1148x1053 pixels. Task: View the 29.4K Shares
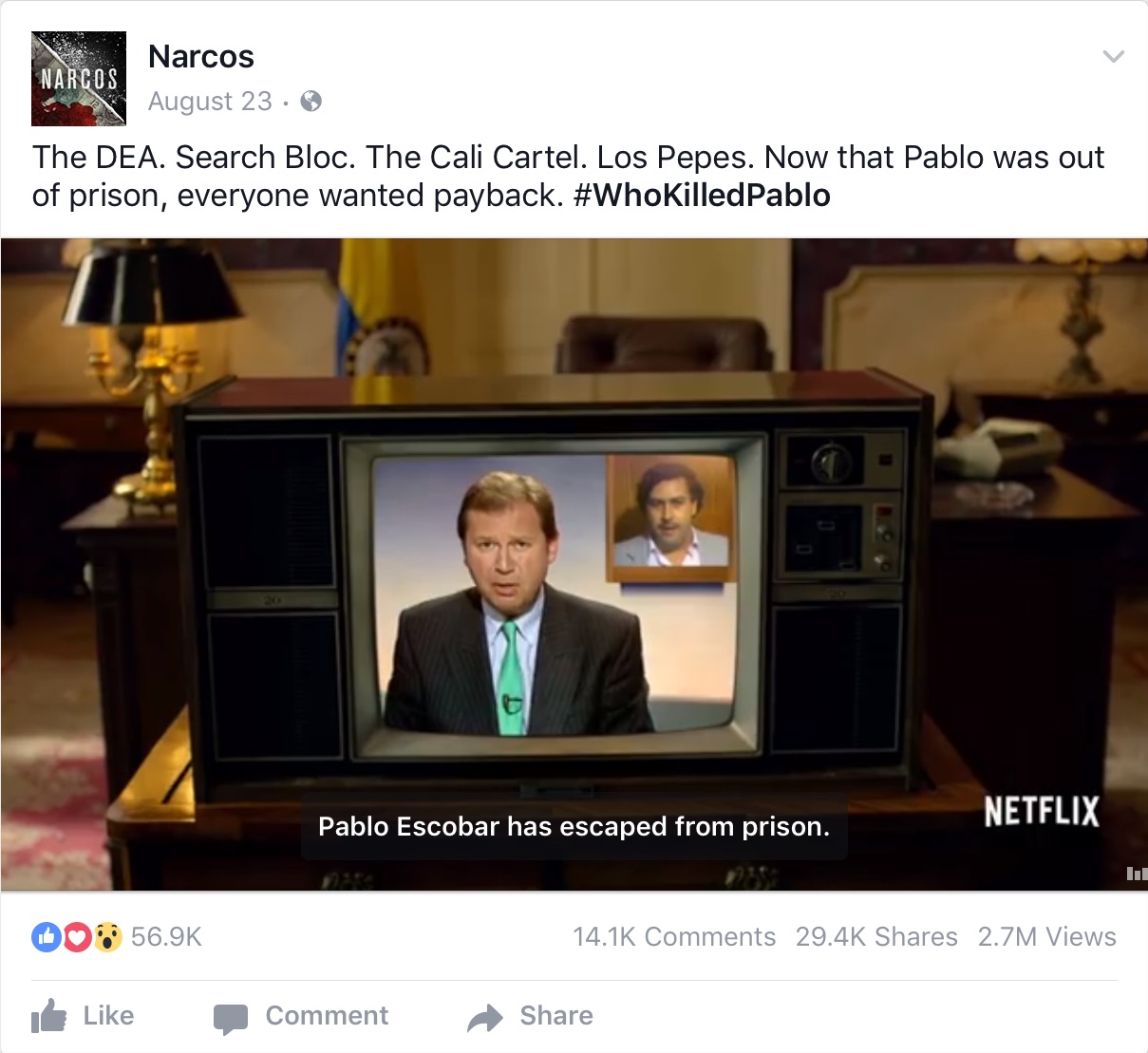[x=876, y=937]
